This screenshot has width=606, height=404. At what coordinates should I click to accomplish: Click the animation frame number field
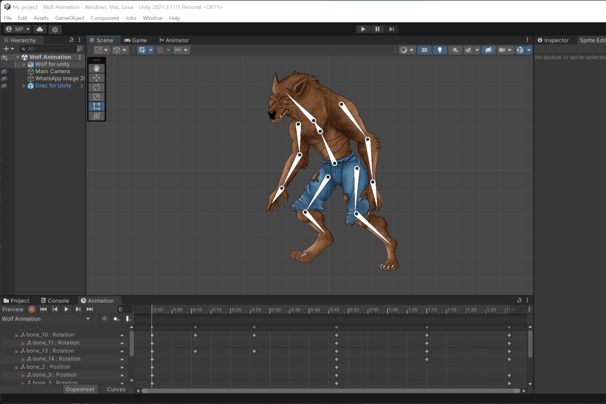tap(125, 309)
